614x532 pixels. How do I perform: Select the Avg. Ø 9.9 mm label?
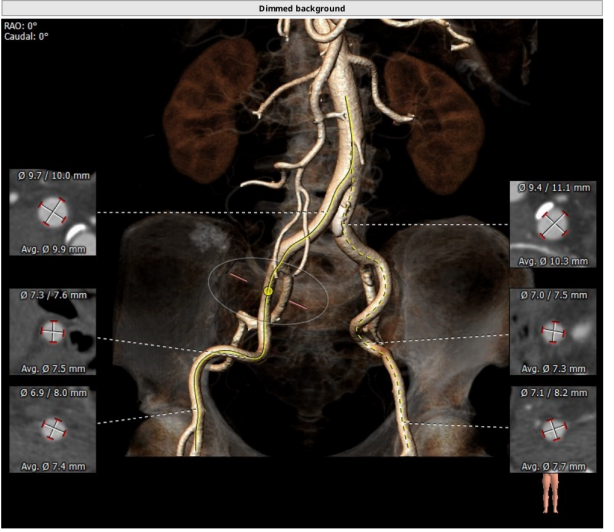click(52, 248)
